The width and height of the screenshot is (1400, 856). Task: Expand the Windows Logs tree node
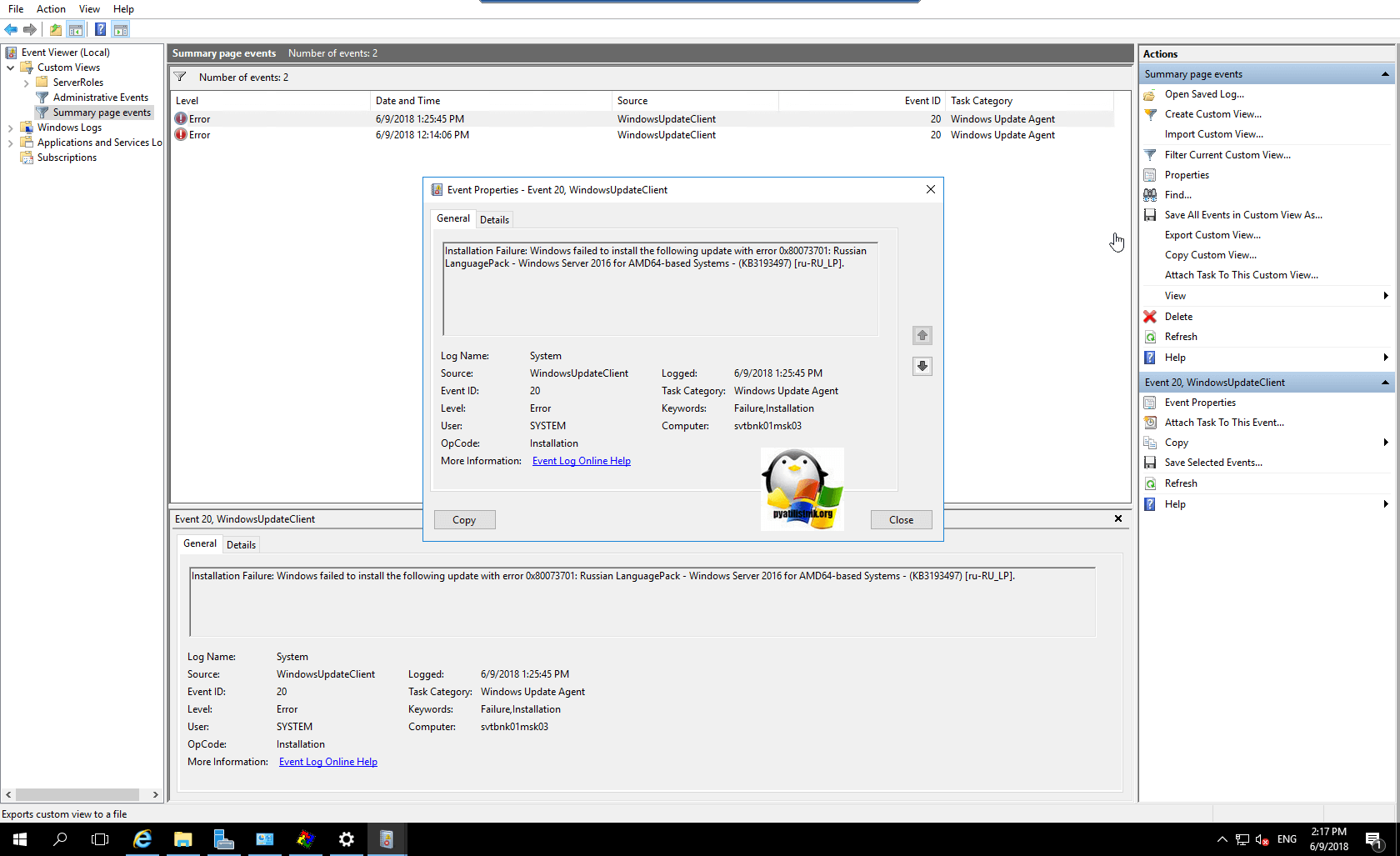pos(10,128)
